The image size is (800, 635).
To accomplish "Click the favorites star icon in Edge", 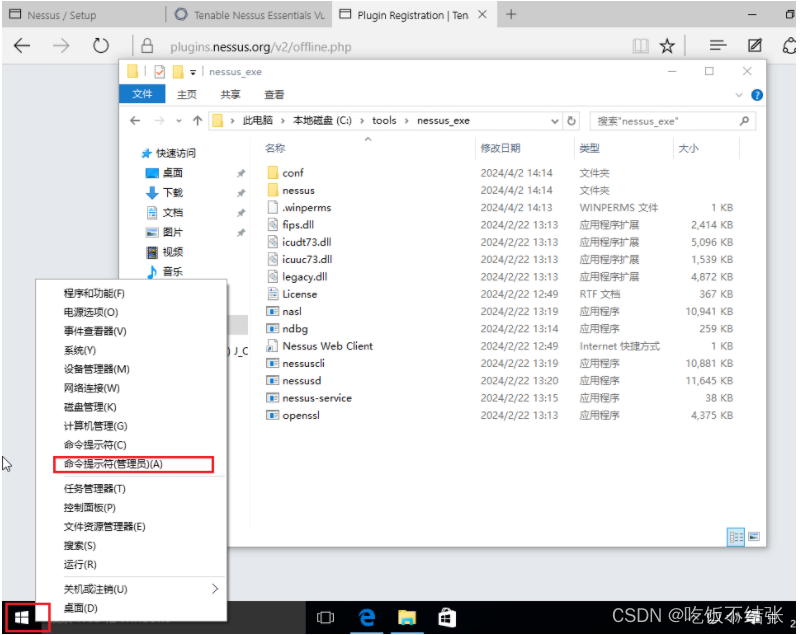I will tap(667, 46).
